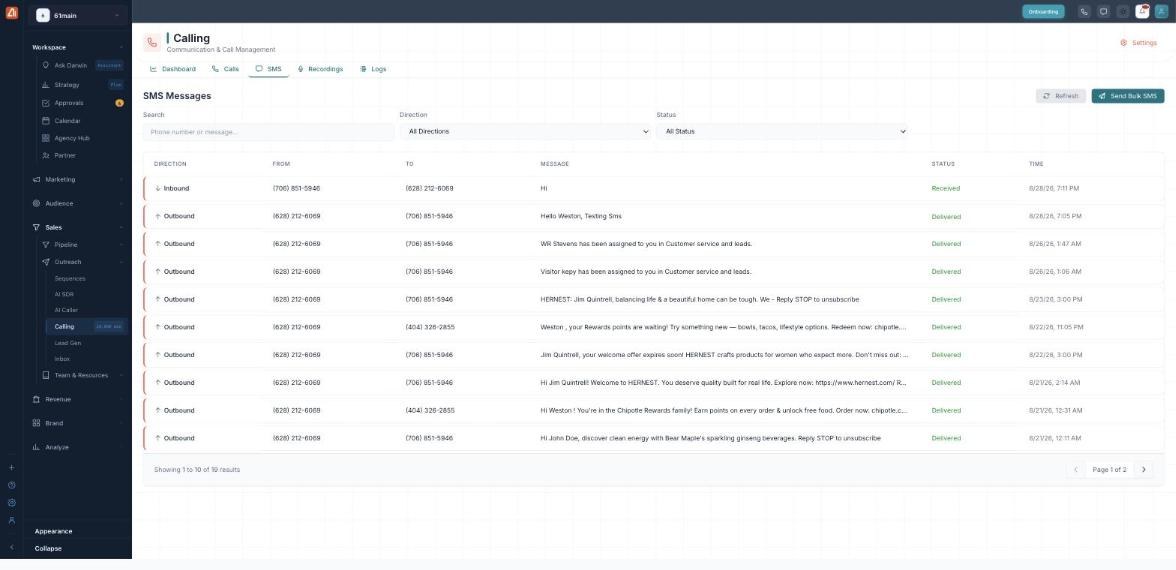Image resolution: width=1176 pixels, height=570 pixels.
Task: Focus the phone number or message search field
Action: coord(268,131)
